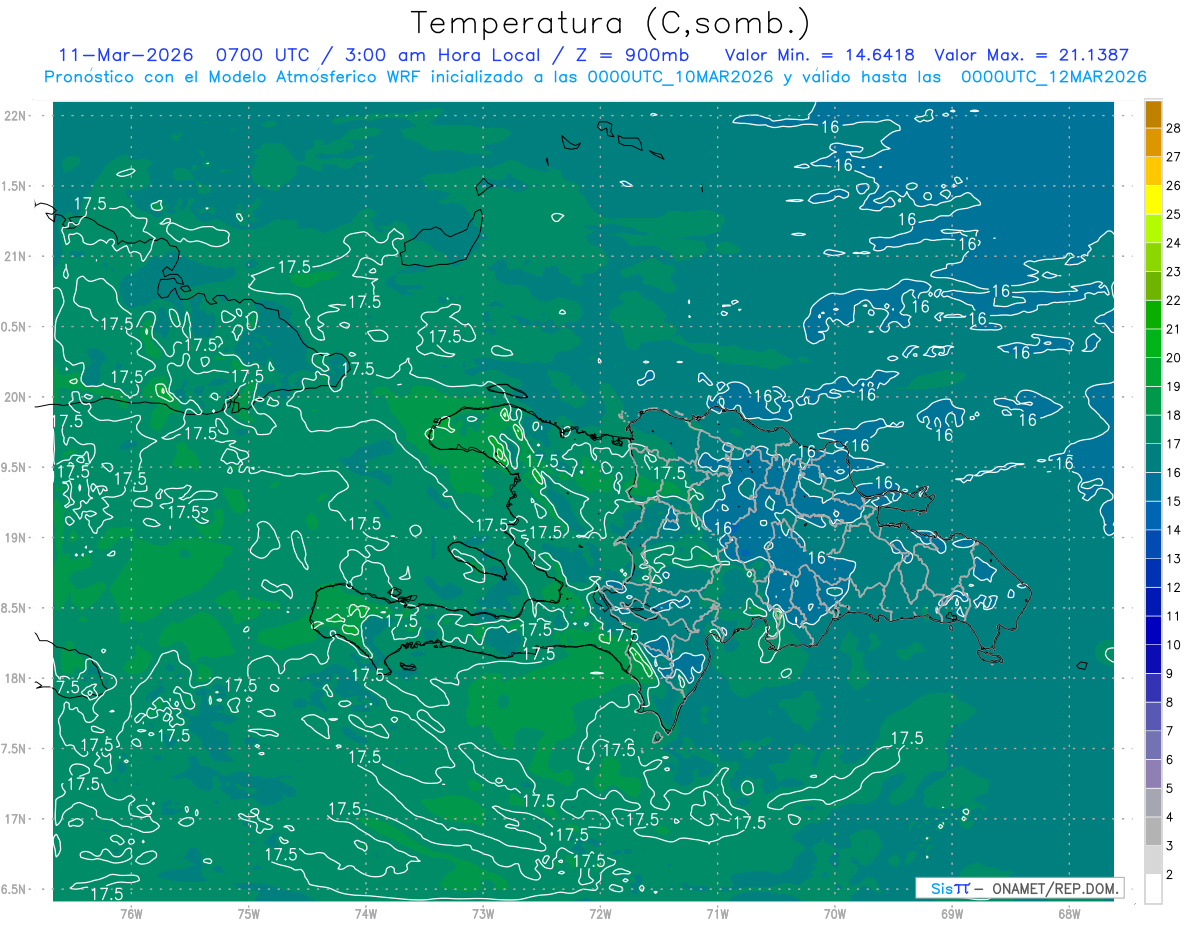This screenshot has height=927, width=1200.
Task: Click the '22N' latitude axis label
Action: pyautogui.click(x=15, y=116)
